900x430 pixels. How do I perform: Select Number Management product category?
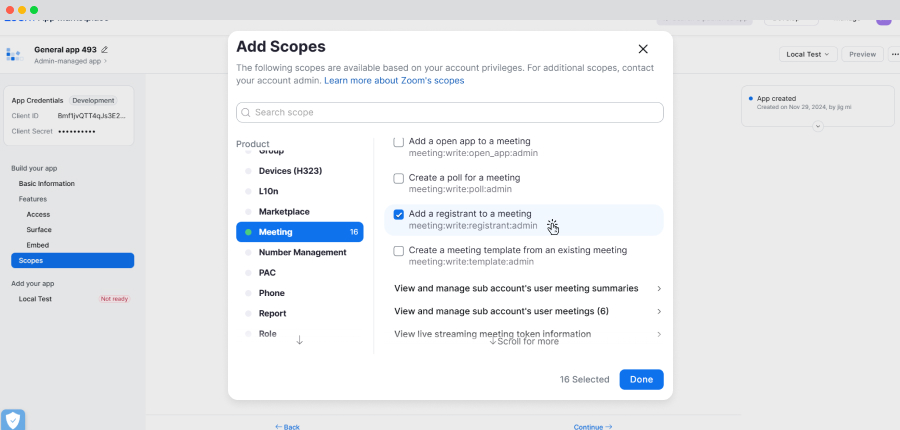[x=300, y=252]
